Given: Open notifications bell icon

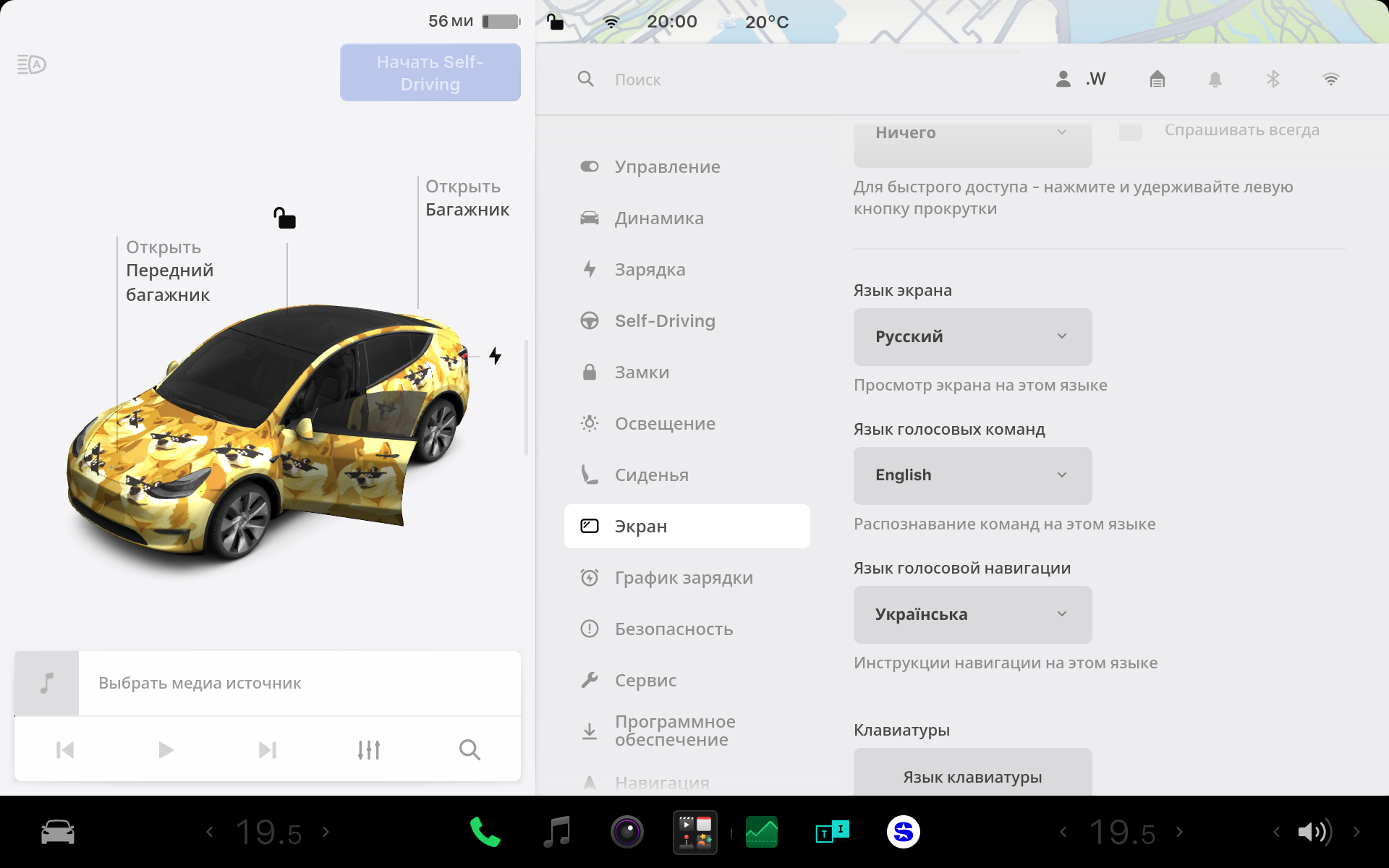Looking at the screenshot, I should pyautogui.click(x=1215, y=80).
